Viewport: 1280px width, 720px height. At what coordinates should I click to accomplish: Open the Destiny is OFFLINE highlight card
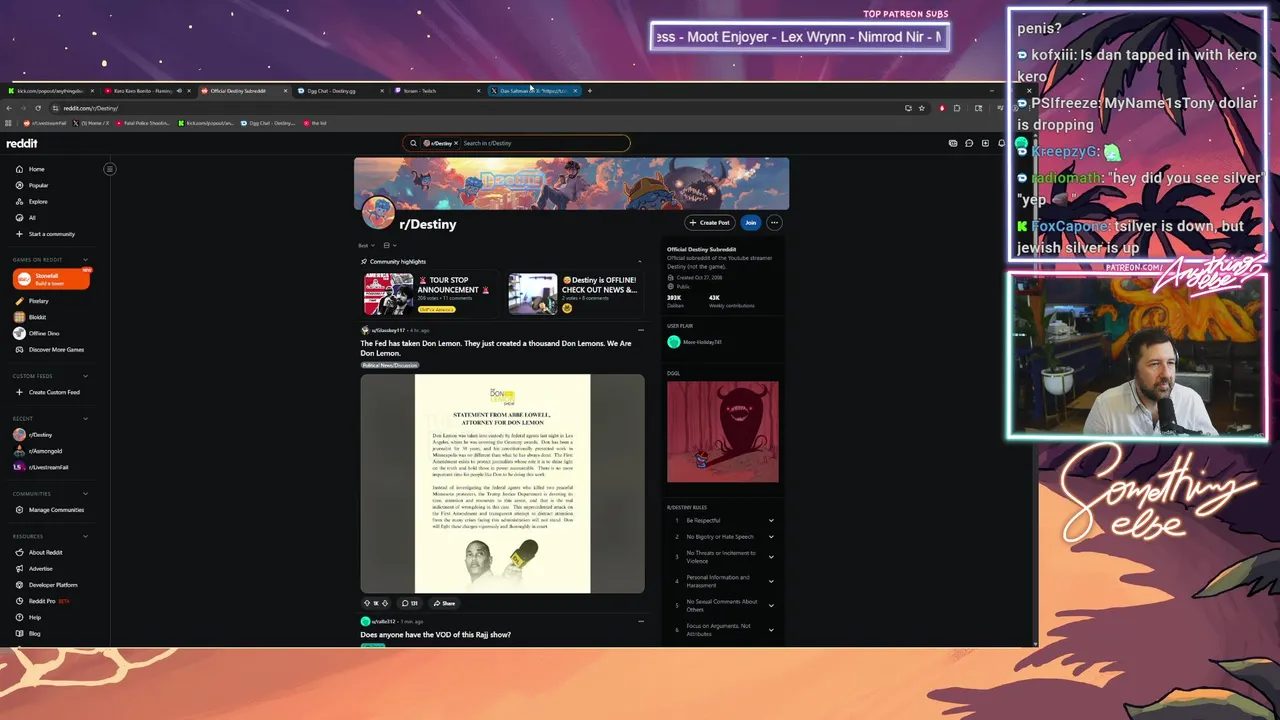point(574,294)
